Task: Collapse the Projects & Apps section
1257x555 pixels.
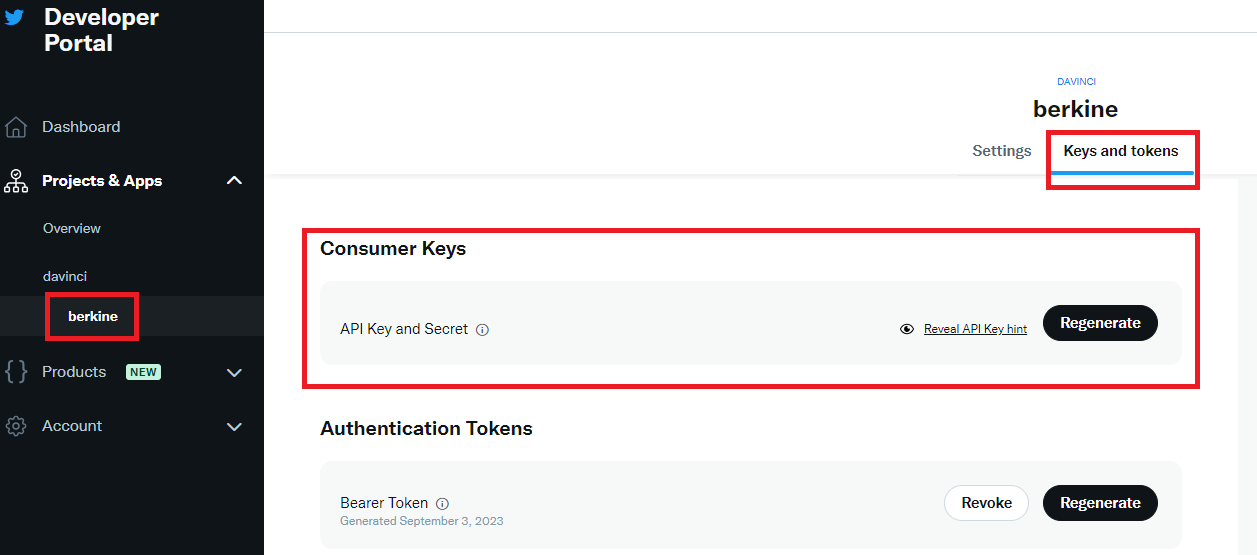Action: pyautogui.click(x=234, y=181)
